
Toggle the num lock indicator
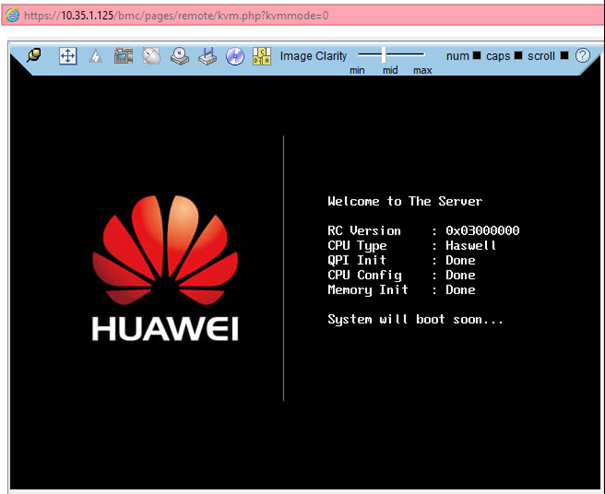(477, 56)
